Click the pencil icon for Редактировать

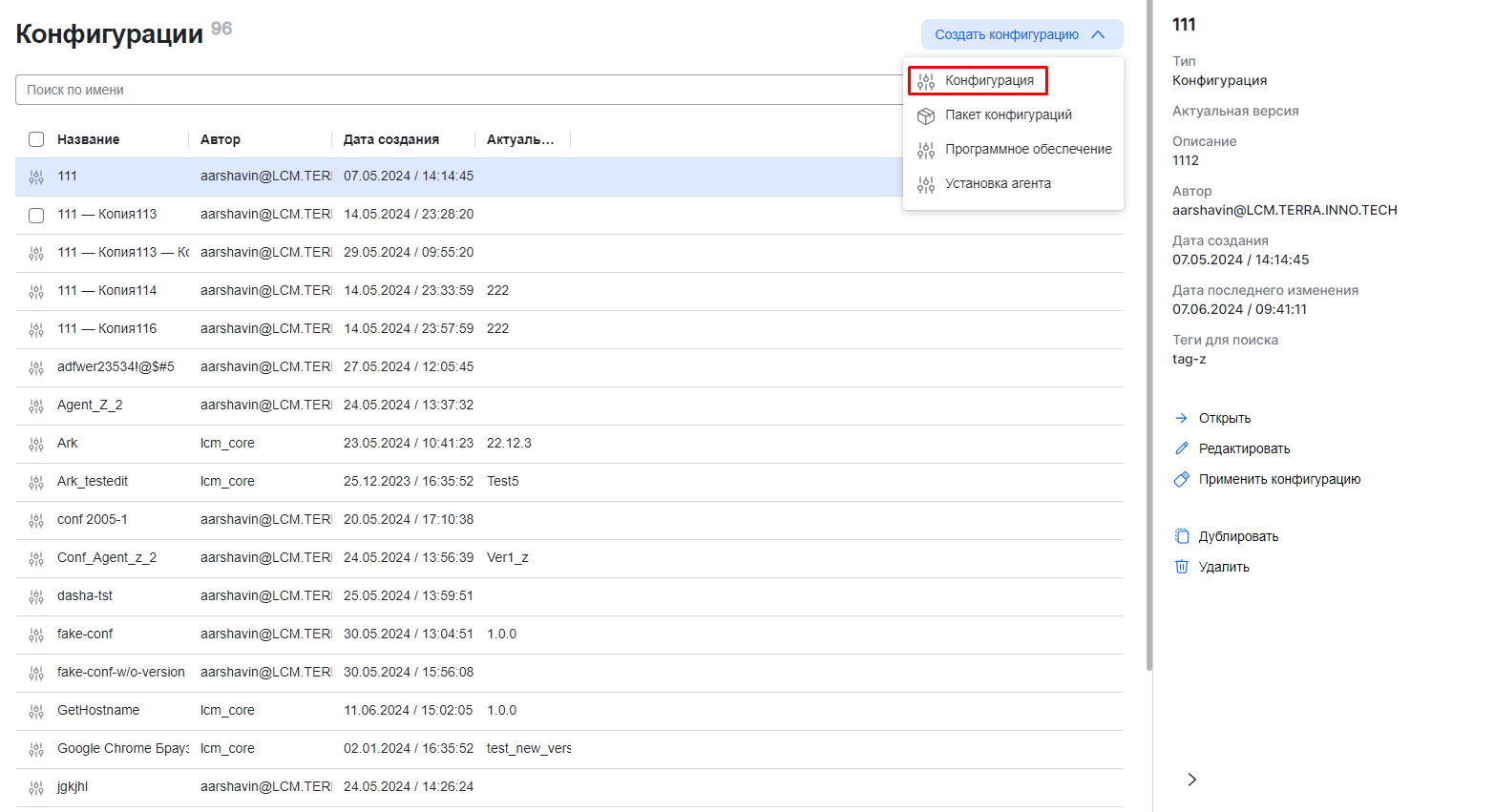click(1181, 448)
